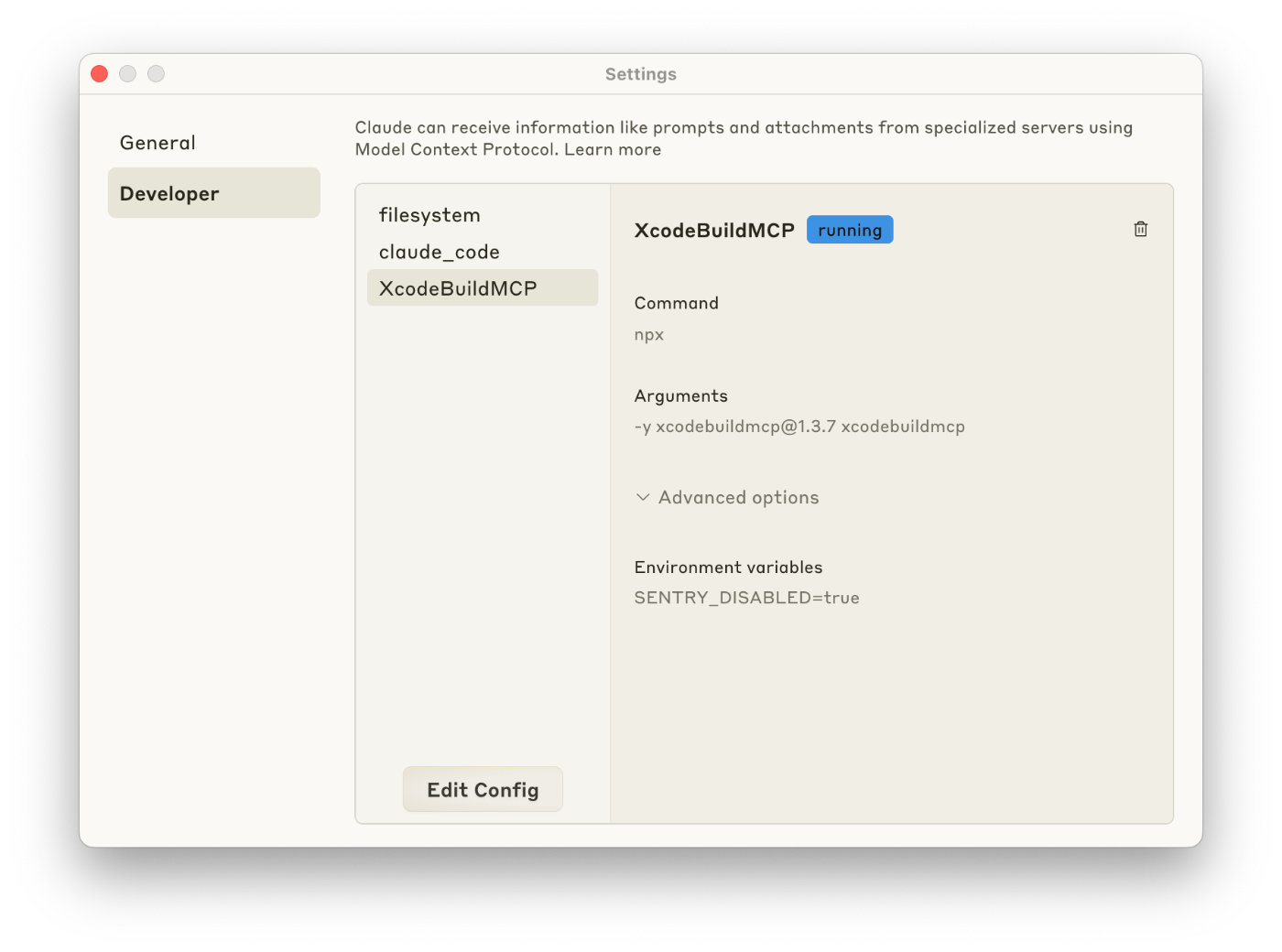This screenshot has width=1282, height=952.
Task: Select the filesystem server
Action: (x=483, y=215)
